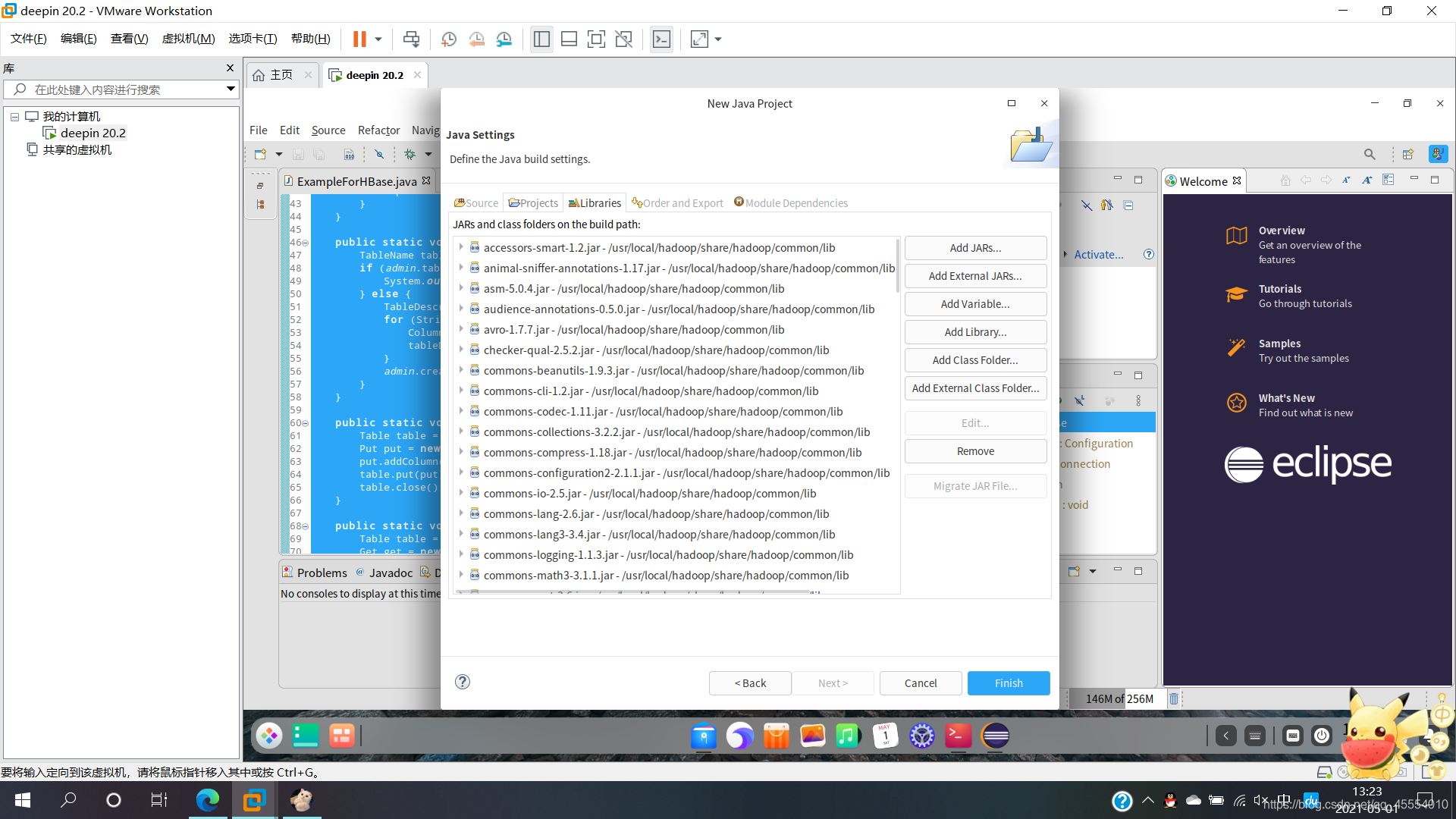Click the search icon in VMware library panel
1456x819 pixels.
19,90
